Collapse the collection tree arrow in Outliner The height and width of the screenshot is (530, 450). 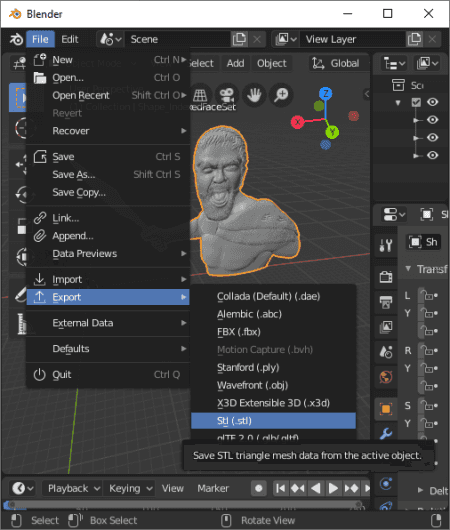[x=398, y=102]
